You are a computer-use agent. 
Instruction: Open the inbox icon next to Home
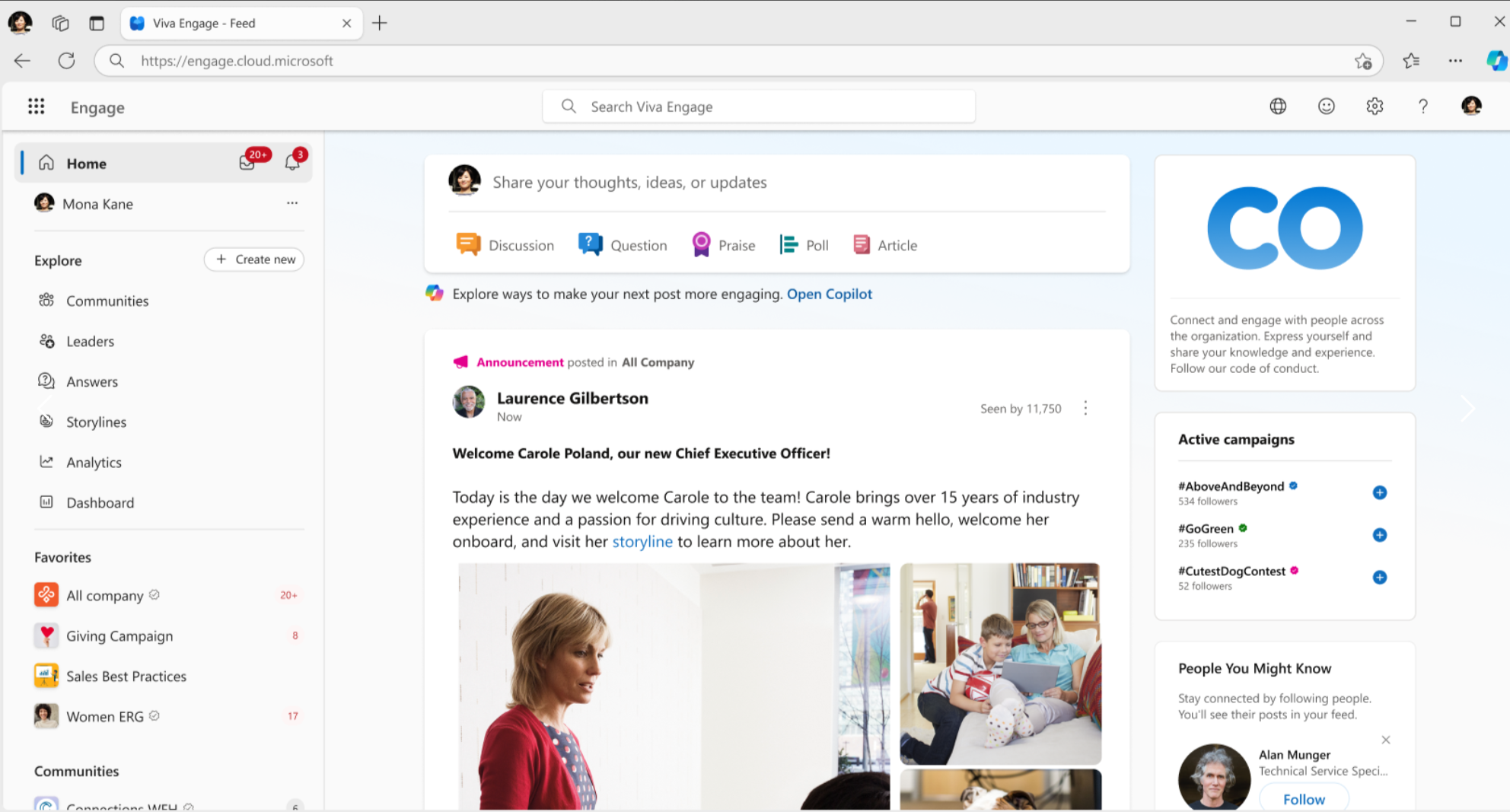click(247, 162)
